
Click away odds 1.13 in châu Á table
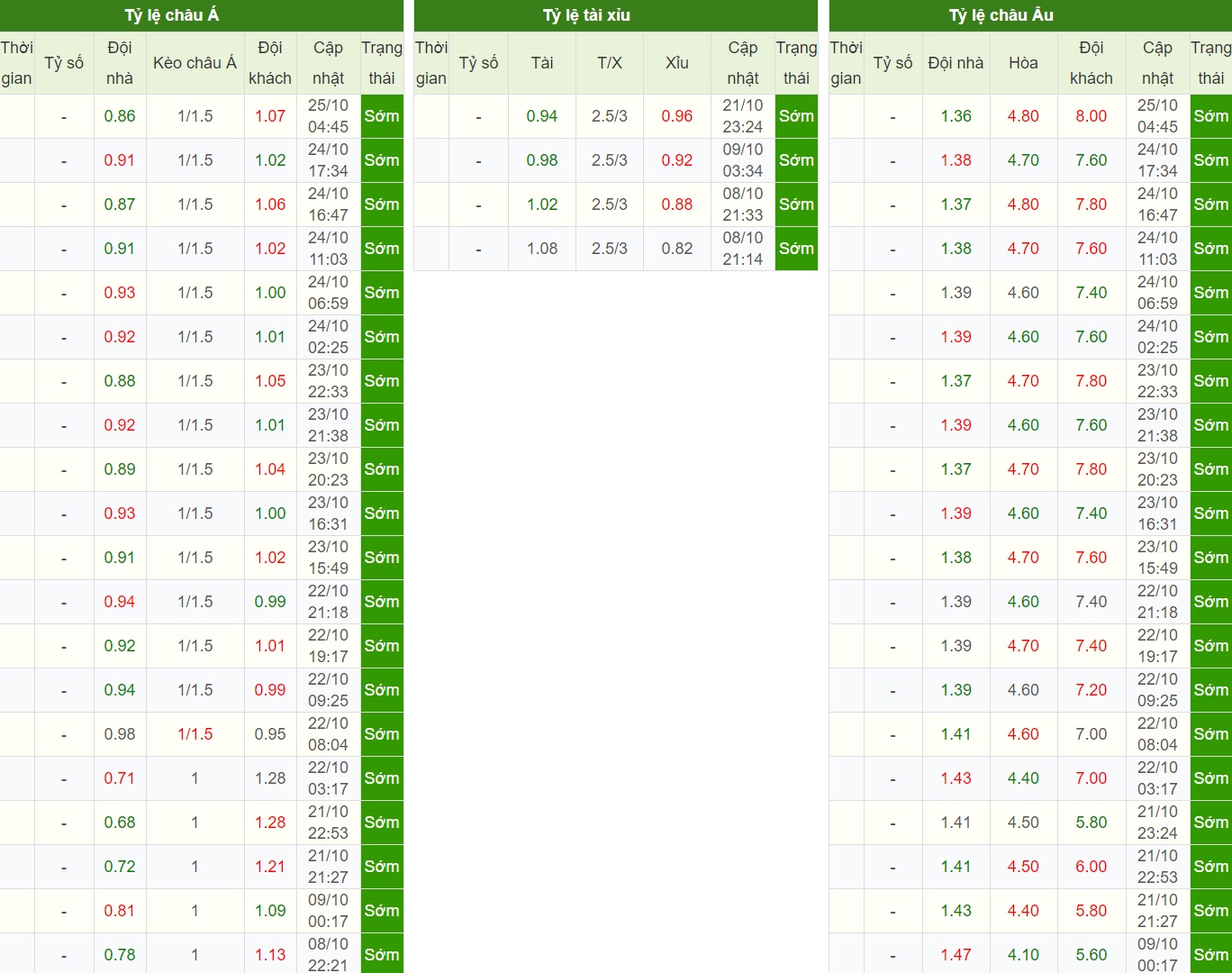click(270, 955)
